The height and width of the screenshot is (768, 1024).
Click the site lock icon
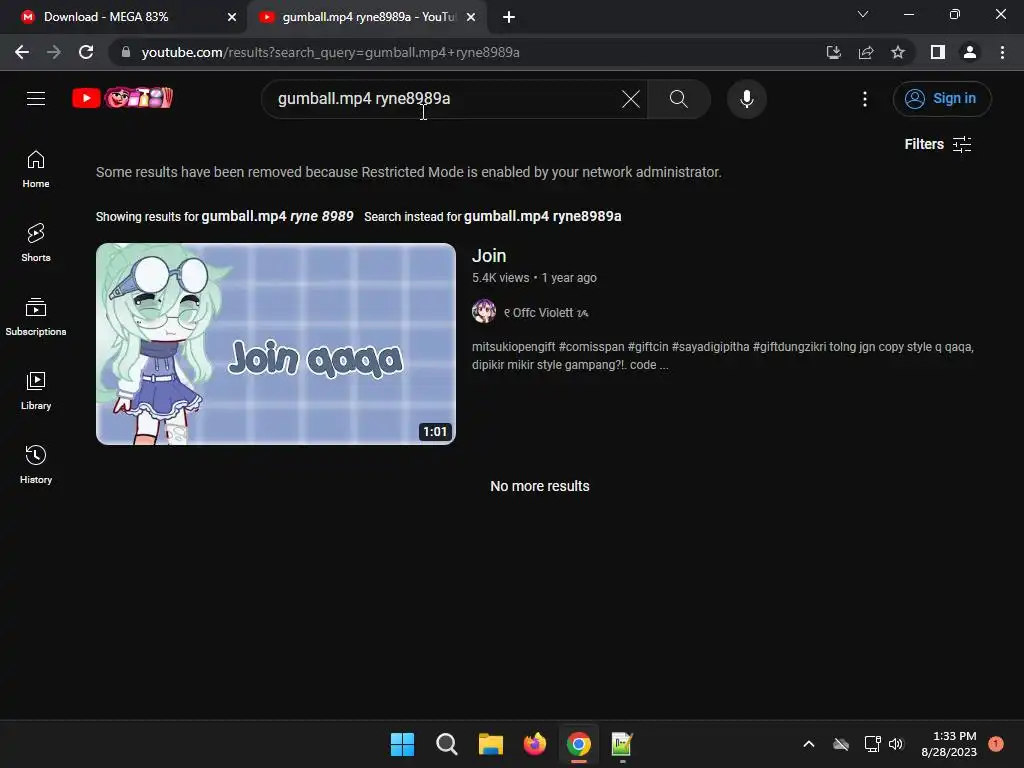[125, 52]
